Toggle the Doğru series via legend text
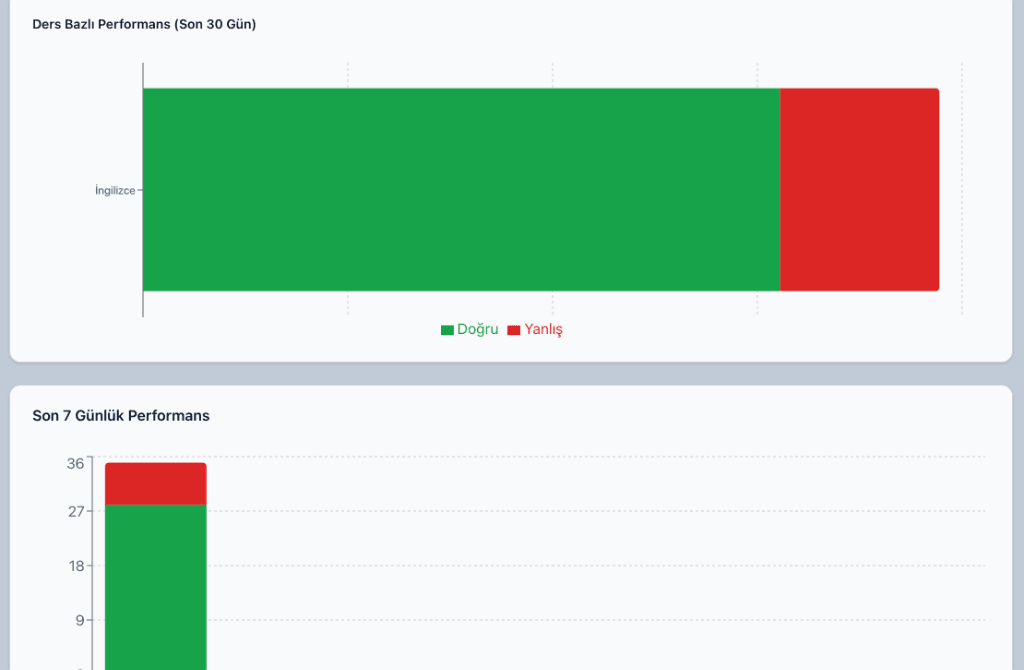 click(477, 329)
